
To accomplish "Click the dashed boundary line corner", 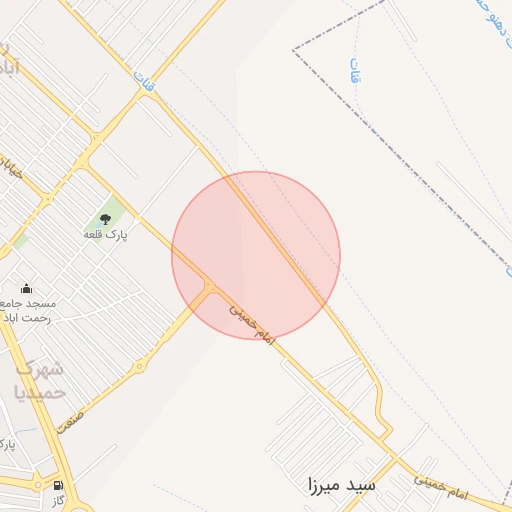I will click(293, 50).
